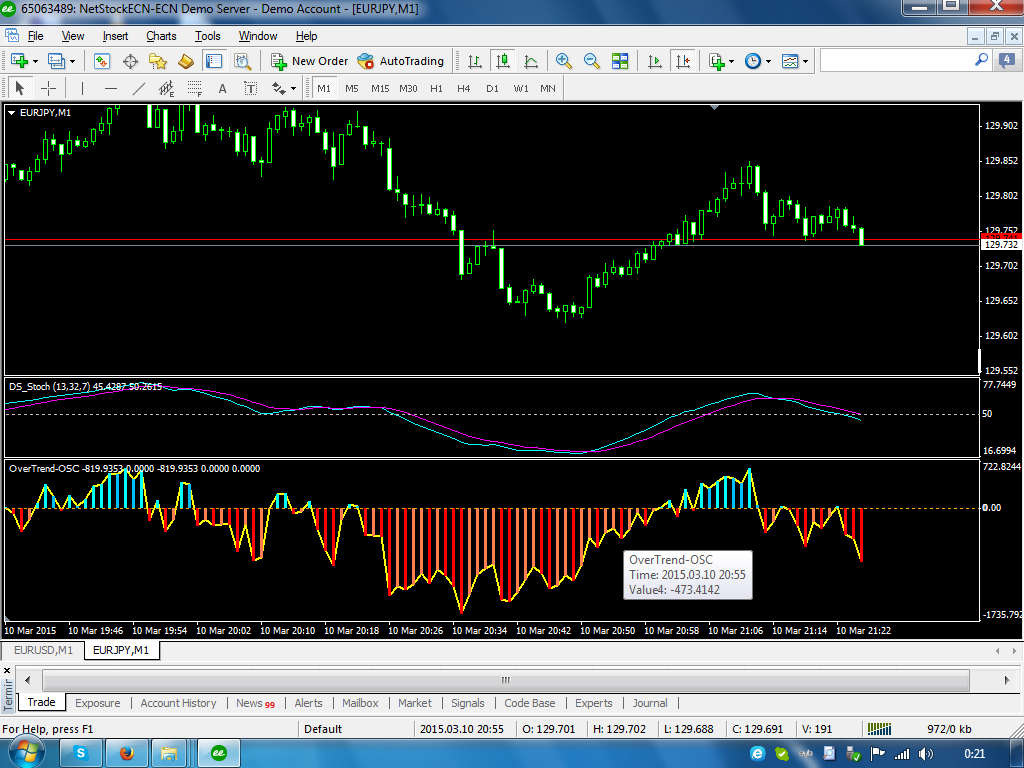Zoom out of the chart
Viewport: 1024px width, 768px height.
pos(592,61)
